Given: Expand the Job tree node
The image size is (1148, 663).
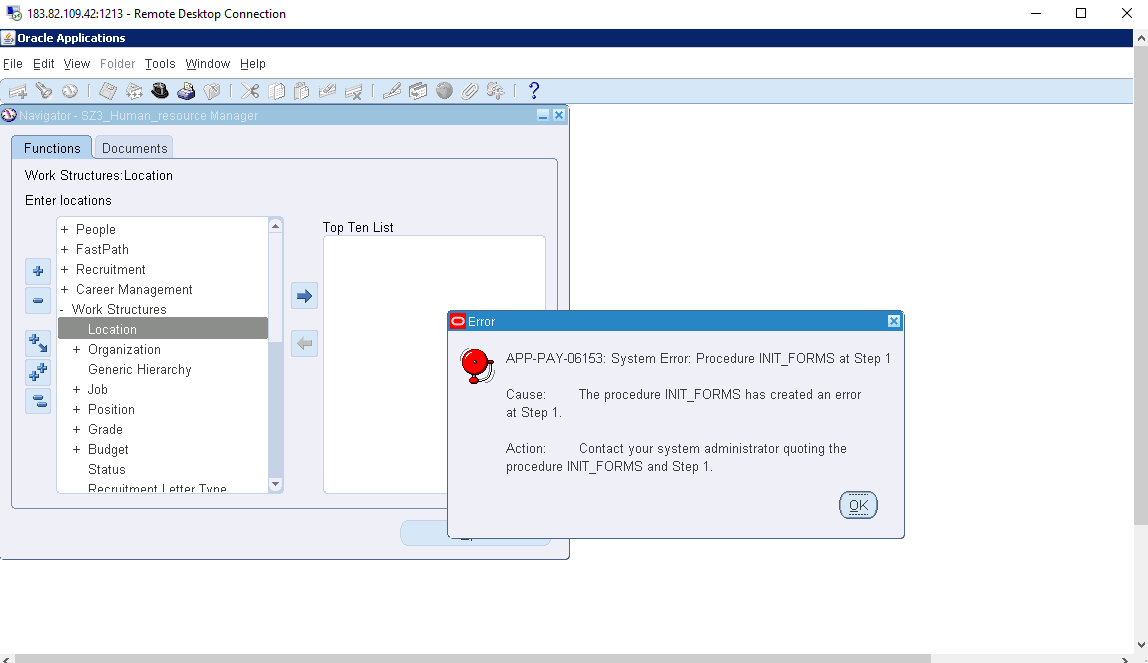Looking at the screenshot, I should [x=76, y=389].
